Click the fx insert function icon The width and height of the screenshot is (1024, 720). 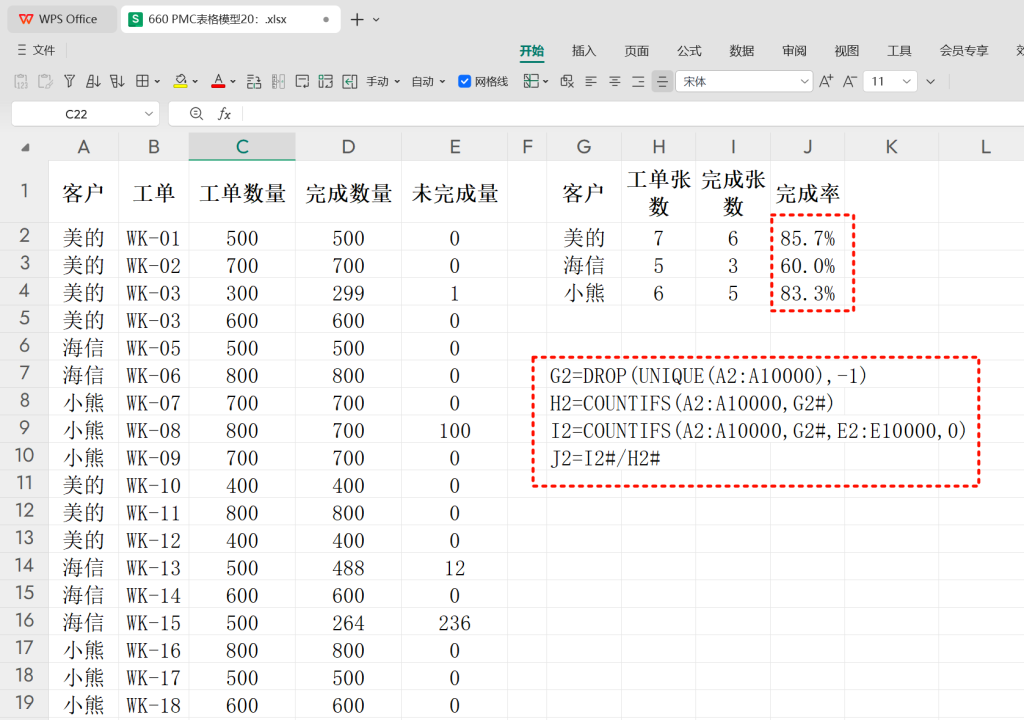tap(224, 114)
